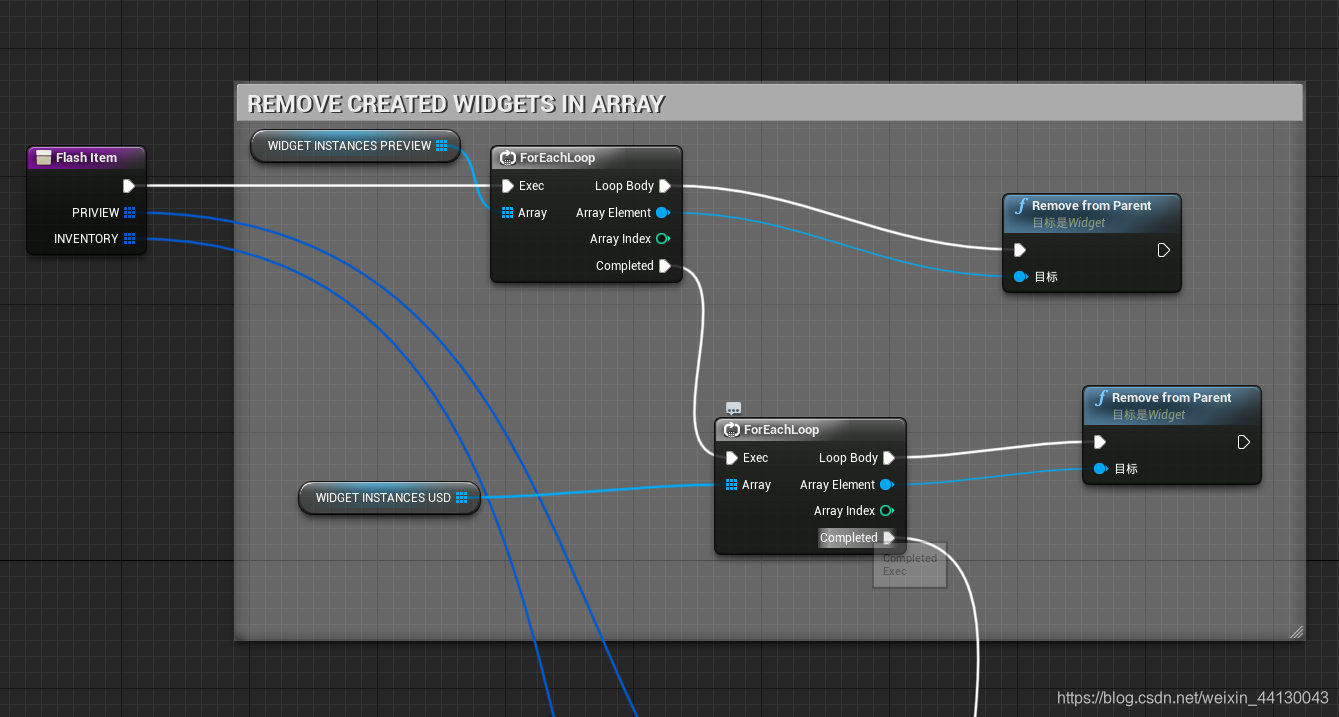Click the INVENTORY array output pin
Image resolution: width=1339 pixels, height=717 pixels.
tap(129, 238)
